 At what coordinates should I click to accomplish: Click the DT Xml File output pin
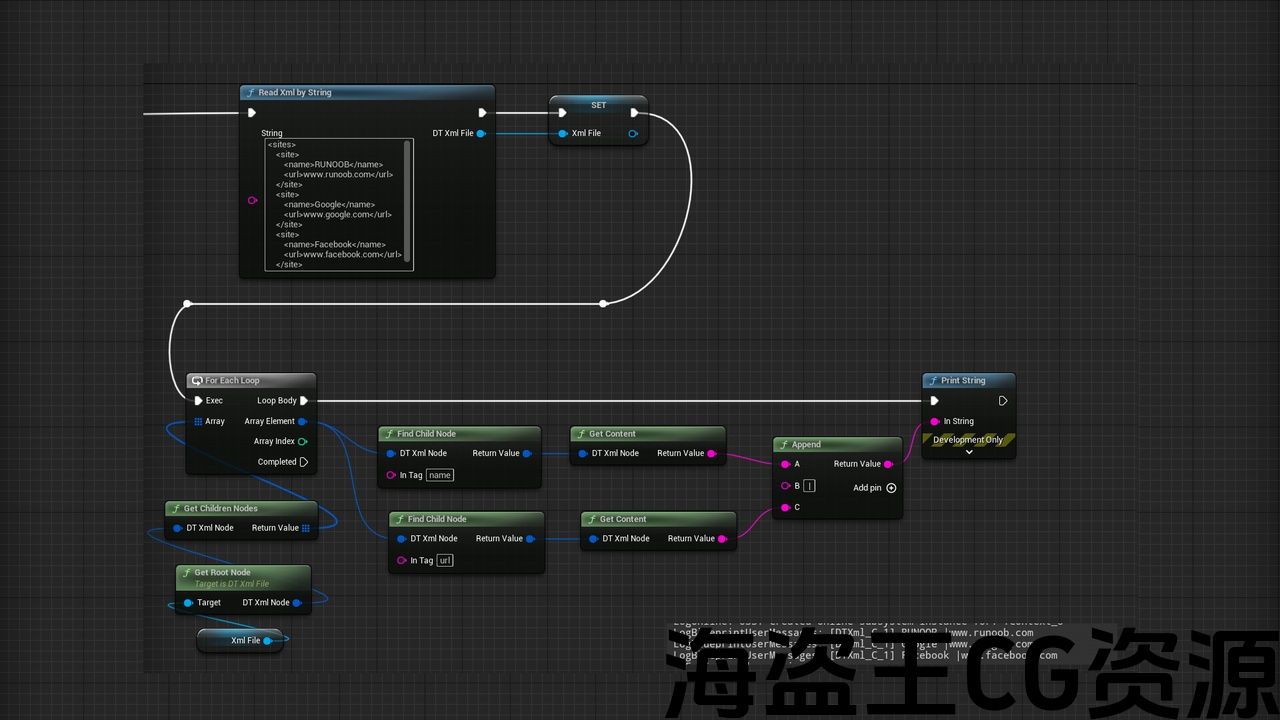point(481,133)
